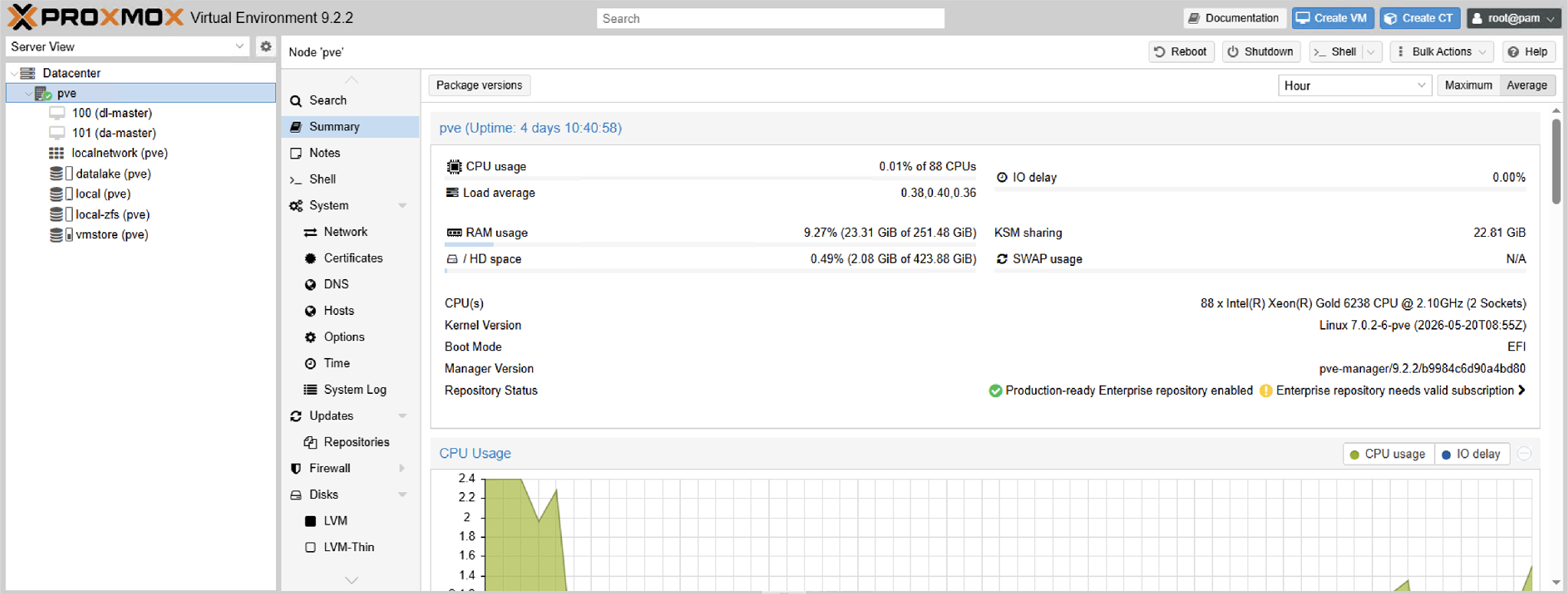Screen dimensions: 1568x594
Task: Collapse the pve tree node
Action: tap(28, 94)
